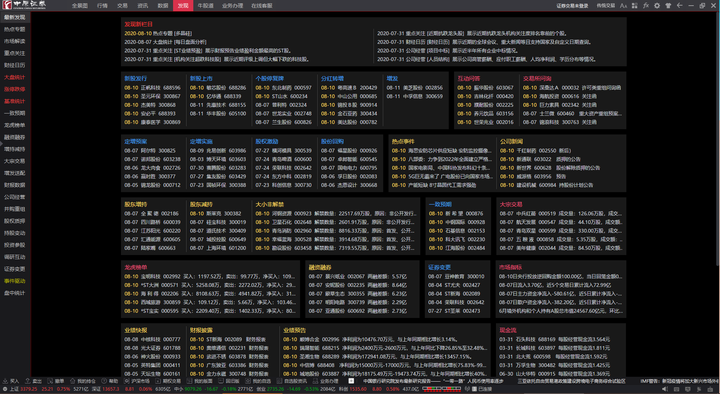Click the back arrow icon in title bar
This screenshot has width=720, height=394.
(680, 6)
